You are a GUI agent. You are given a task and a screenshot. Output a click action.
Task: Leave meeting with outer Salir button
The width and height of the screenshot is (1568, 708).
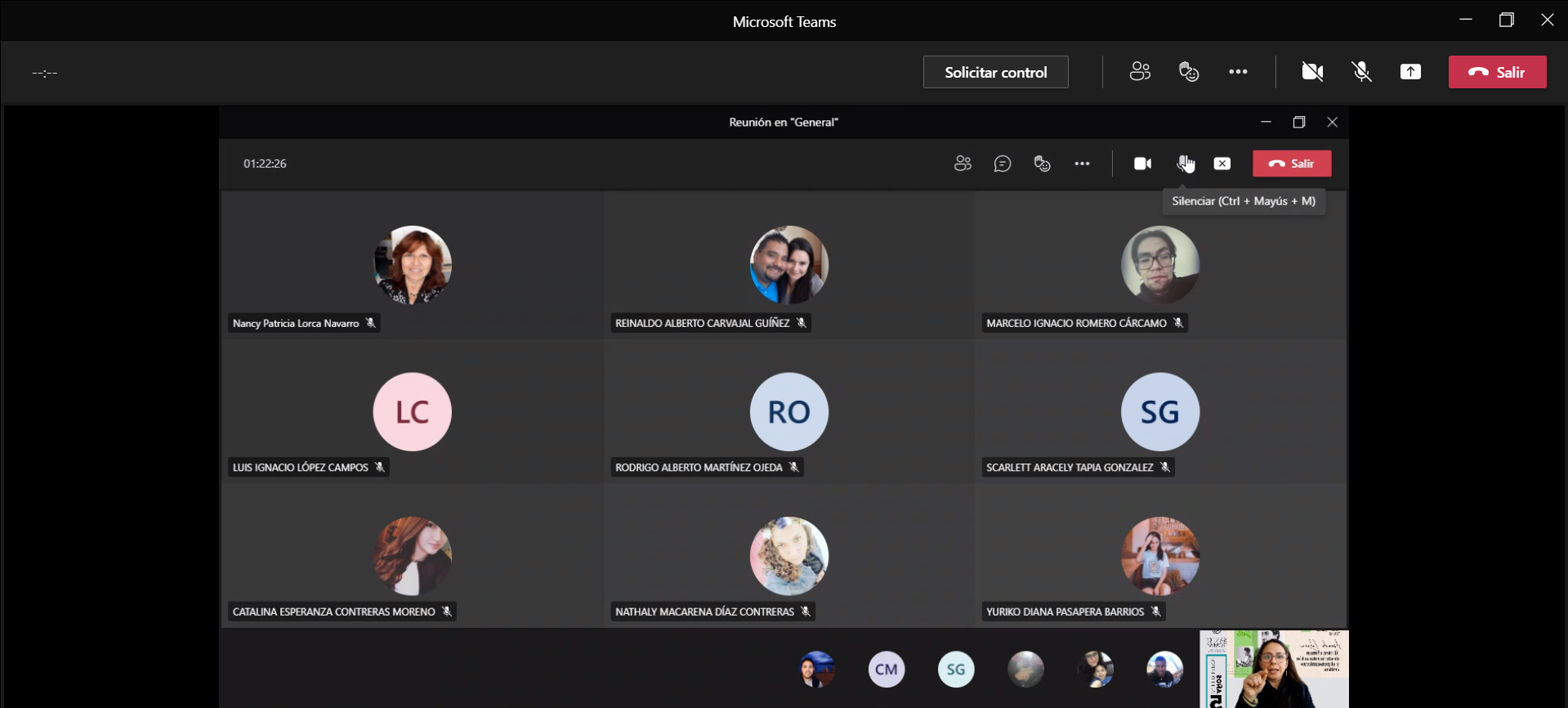click(x=1497, y=72)
